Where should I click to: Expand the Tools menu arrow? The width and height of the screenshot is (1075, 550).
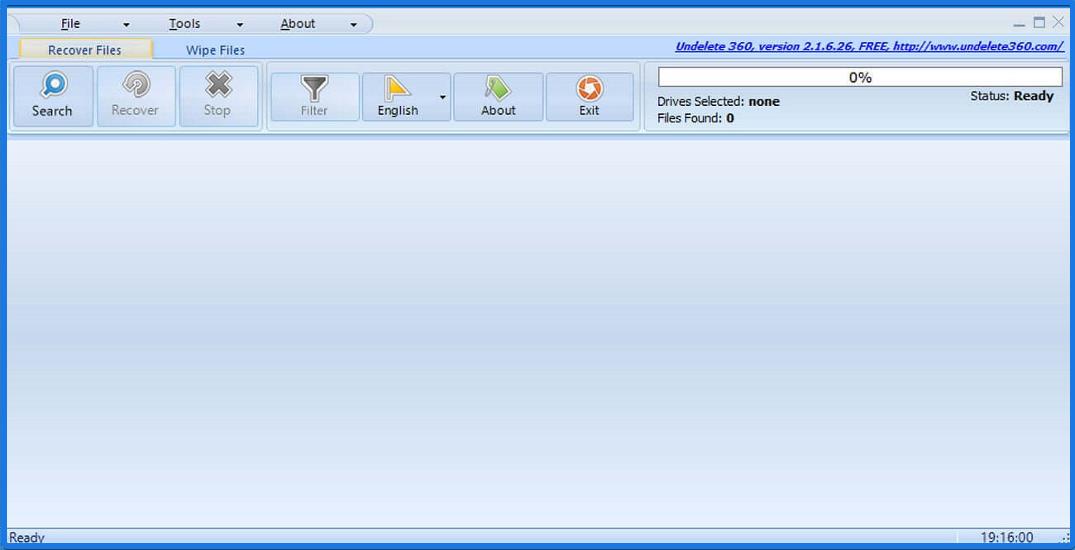point(240,25)
